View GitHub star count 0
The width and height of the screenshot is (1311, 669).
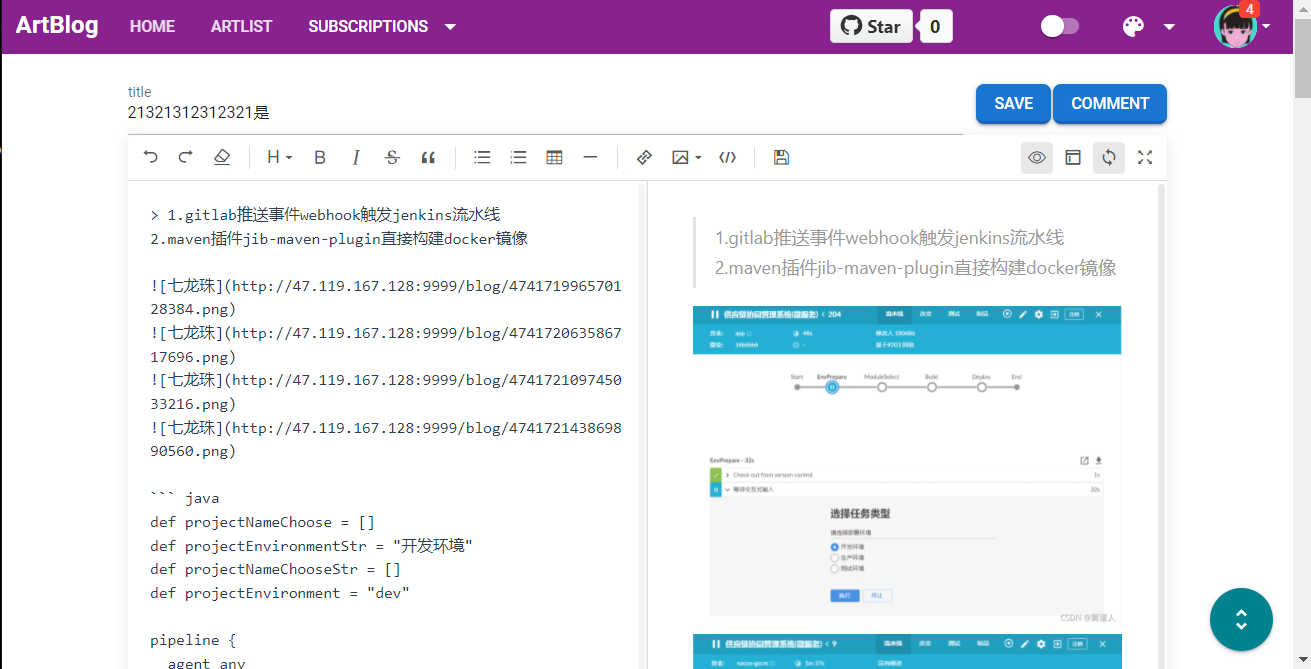[x=935, y=26]
